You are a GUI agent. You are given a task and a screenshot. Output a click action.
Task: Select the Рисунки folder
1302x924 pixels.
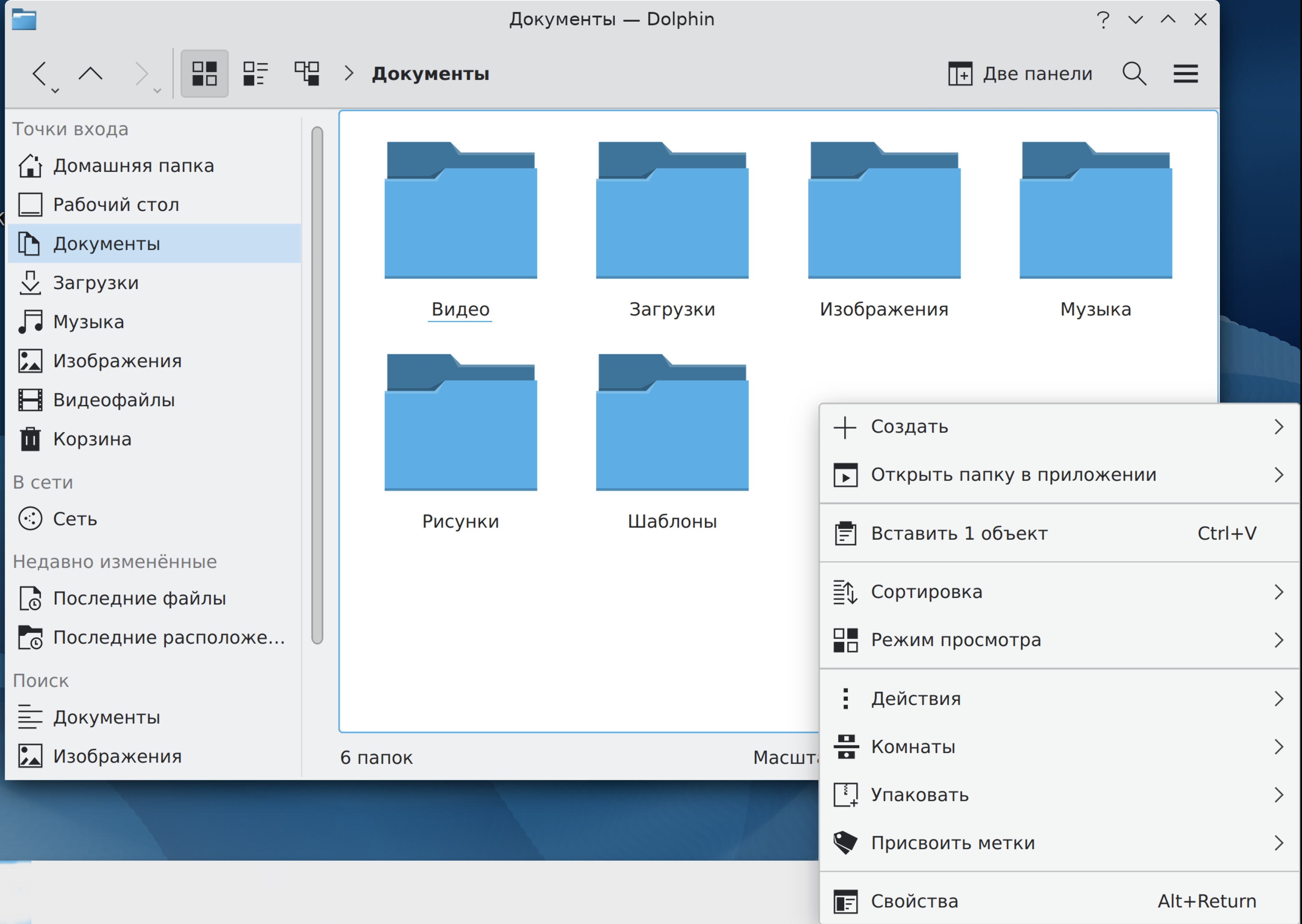tap(461, 443)
